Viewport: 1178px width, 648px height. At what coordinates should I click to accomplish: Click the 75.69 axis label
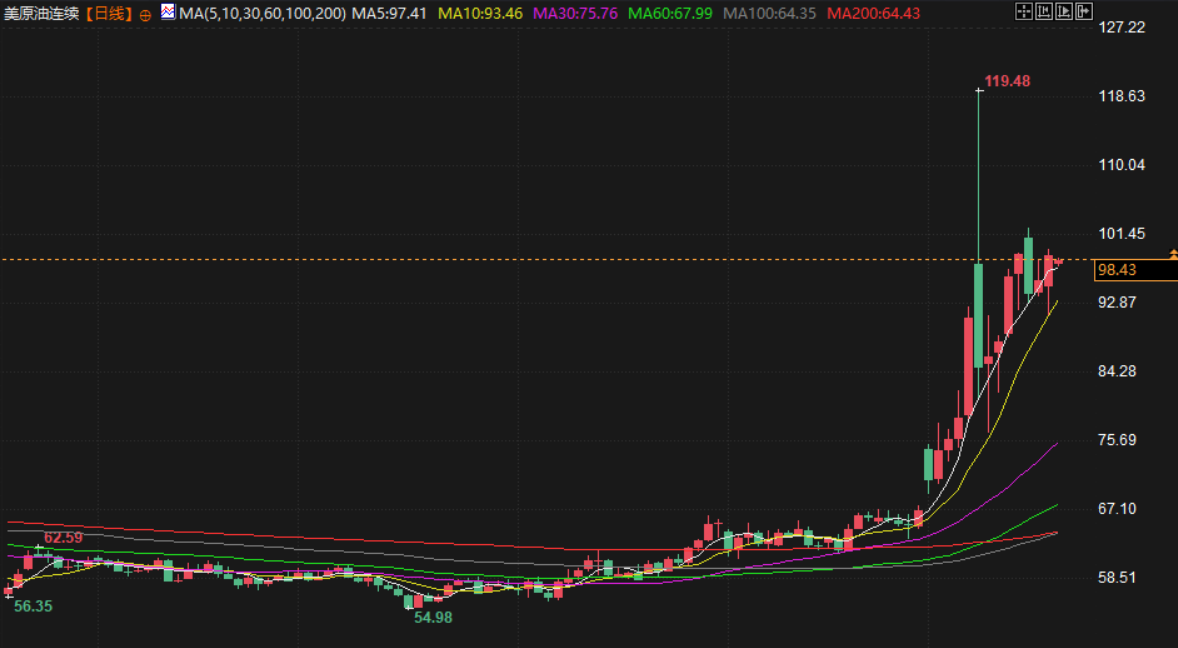(x=1117, y=440)
